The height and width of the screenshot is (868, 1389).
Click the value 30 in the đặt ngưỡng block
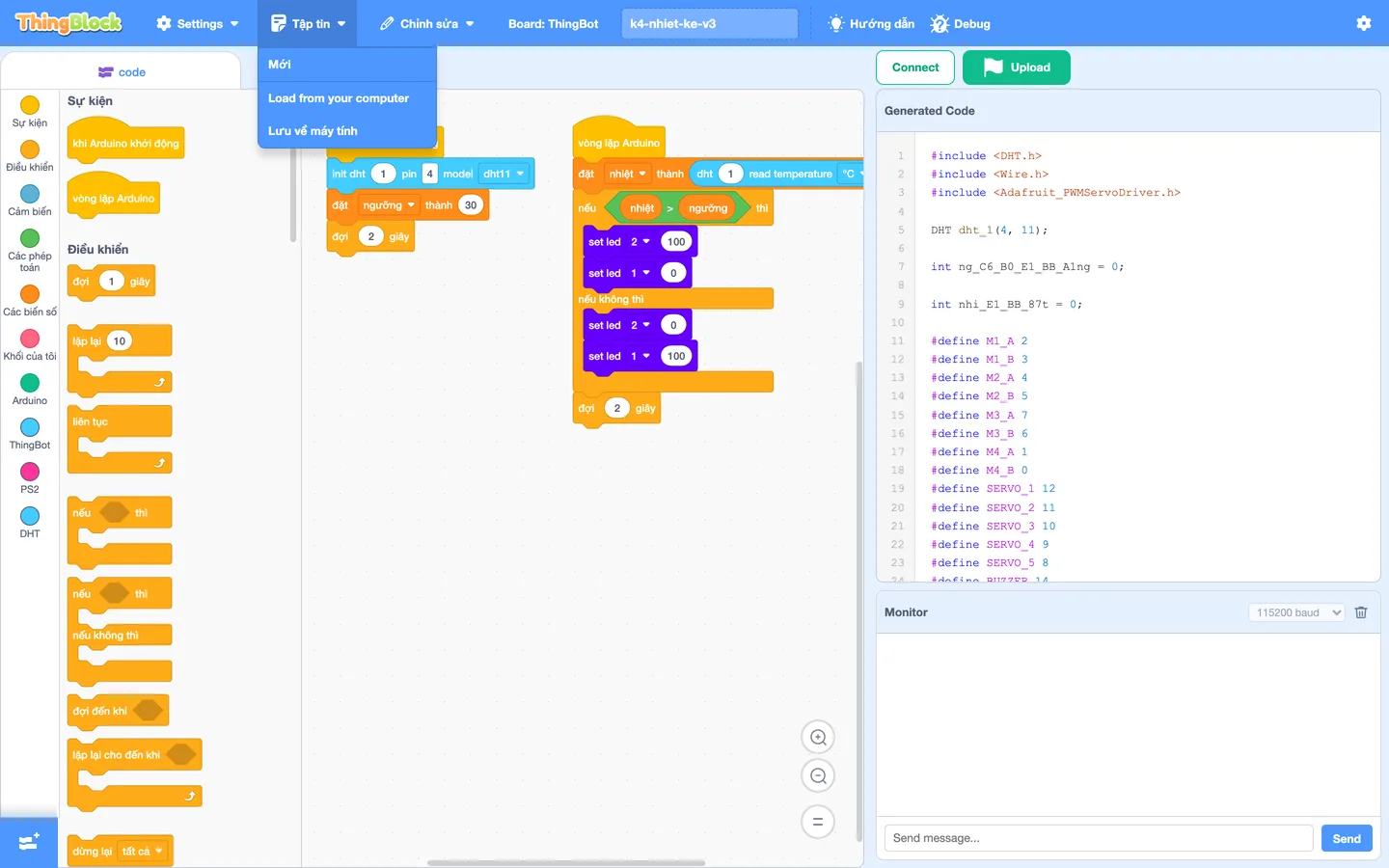(x=471, y=205)
